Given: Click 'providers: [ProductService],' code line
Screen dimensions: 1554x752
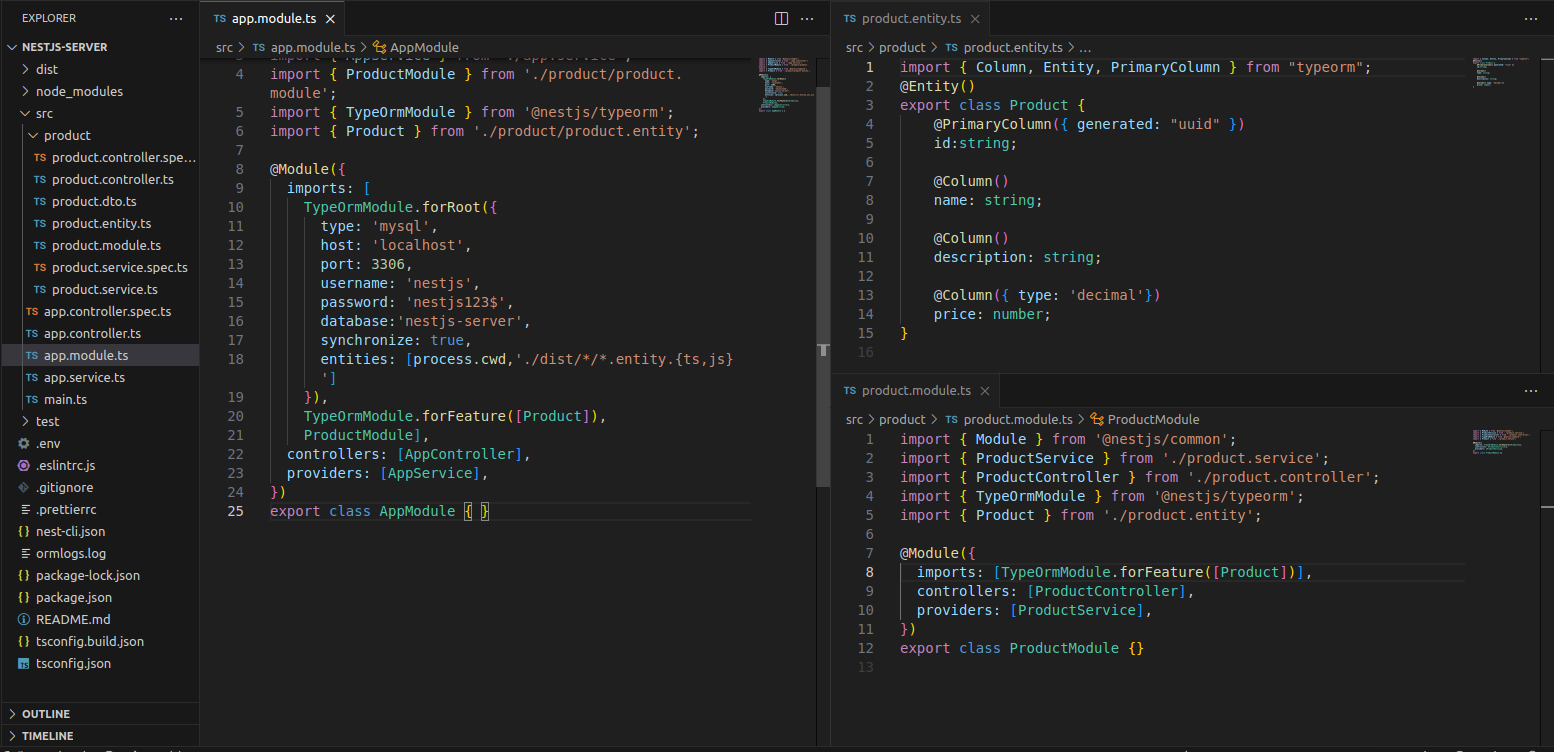Looking at the screenshot, I should click(1034, 610).
